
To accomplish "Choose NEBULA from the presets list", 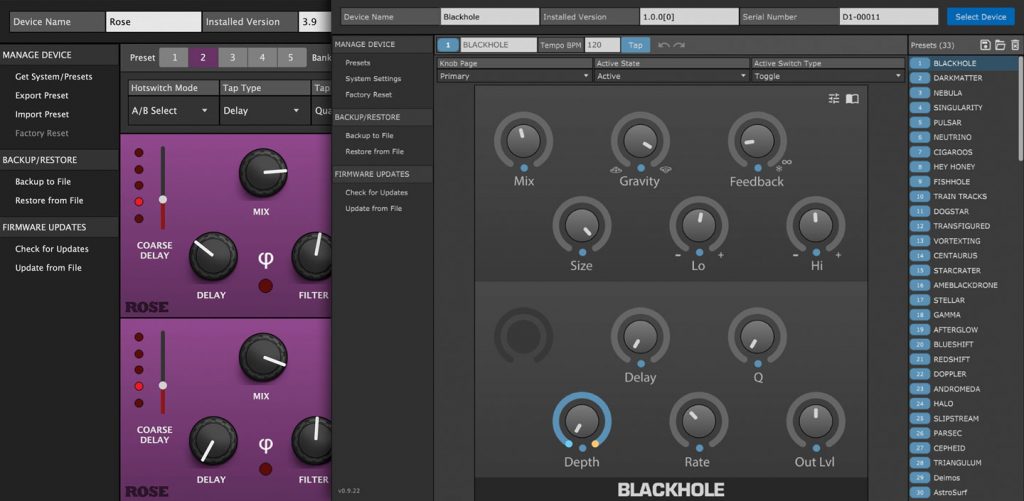I will click(947, 93).
